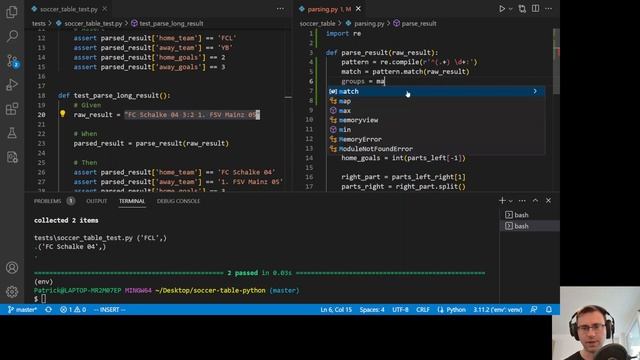
Task: Open terminal panel more actions menu
Action: [x=522, y=200]
